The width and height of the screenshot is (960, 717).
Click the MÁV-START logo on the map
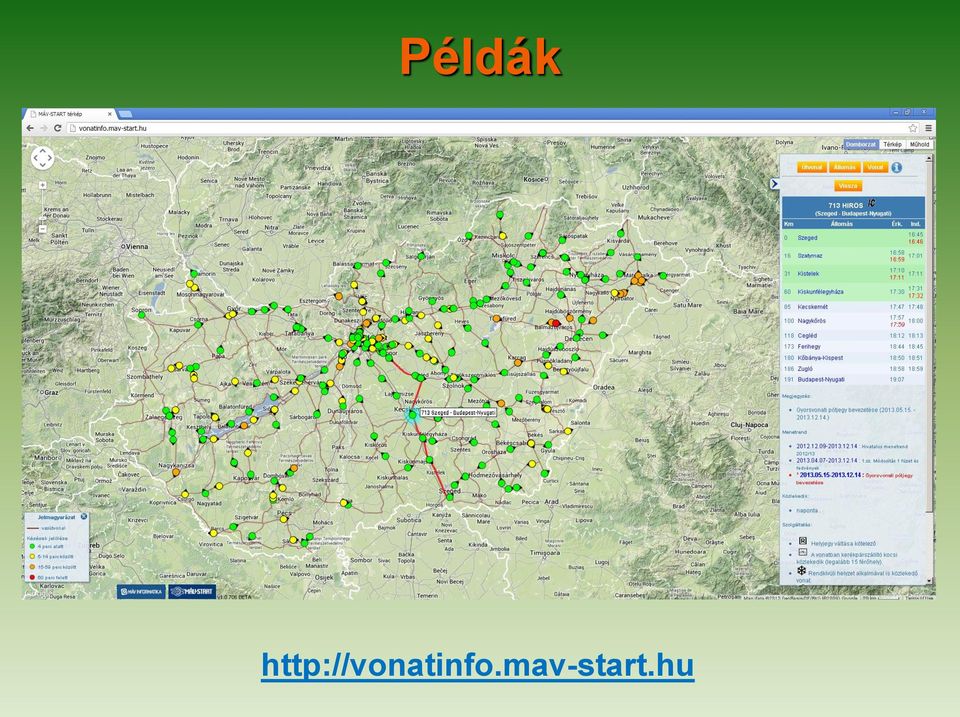tap(192, 591)
